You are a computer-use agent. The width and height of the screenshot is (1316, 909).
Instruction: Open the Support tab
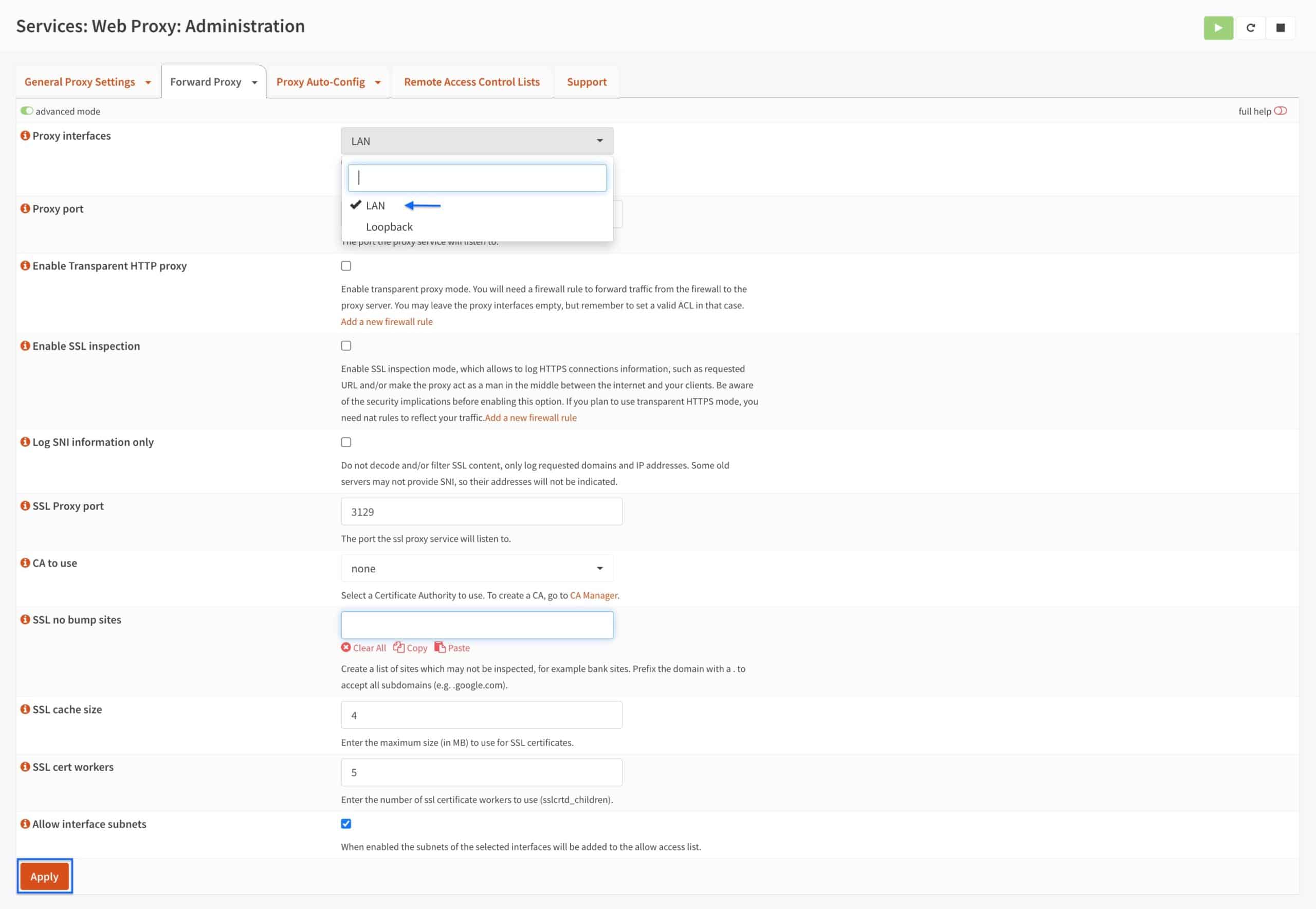point(587,82)
